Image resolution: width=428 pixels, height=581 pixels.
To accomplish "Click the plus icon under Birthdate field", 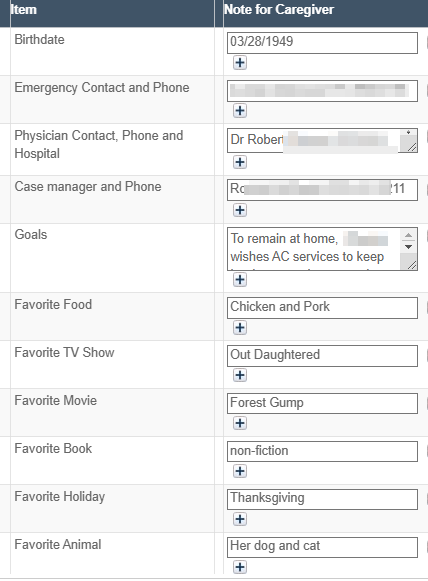I will [240, 63].
